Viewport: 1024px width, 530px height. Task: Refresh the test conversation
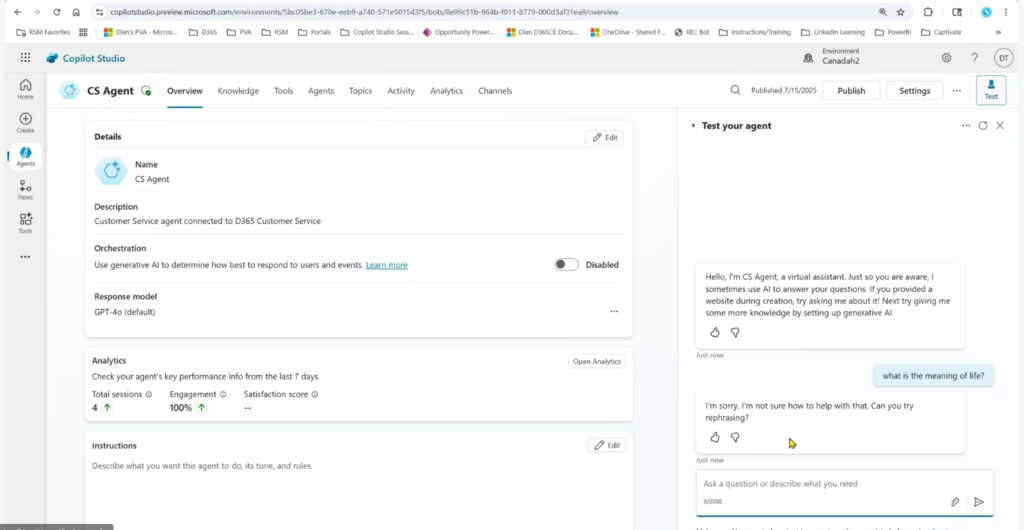(983, 125)
